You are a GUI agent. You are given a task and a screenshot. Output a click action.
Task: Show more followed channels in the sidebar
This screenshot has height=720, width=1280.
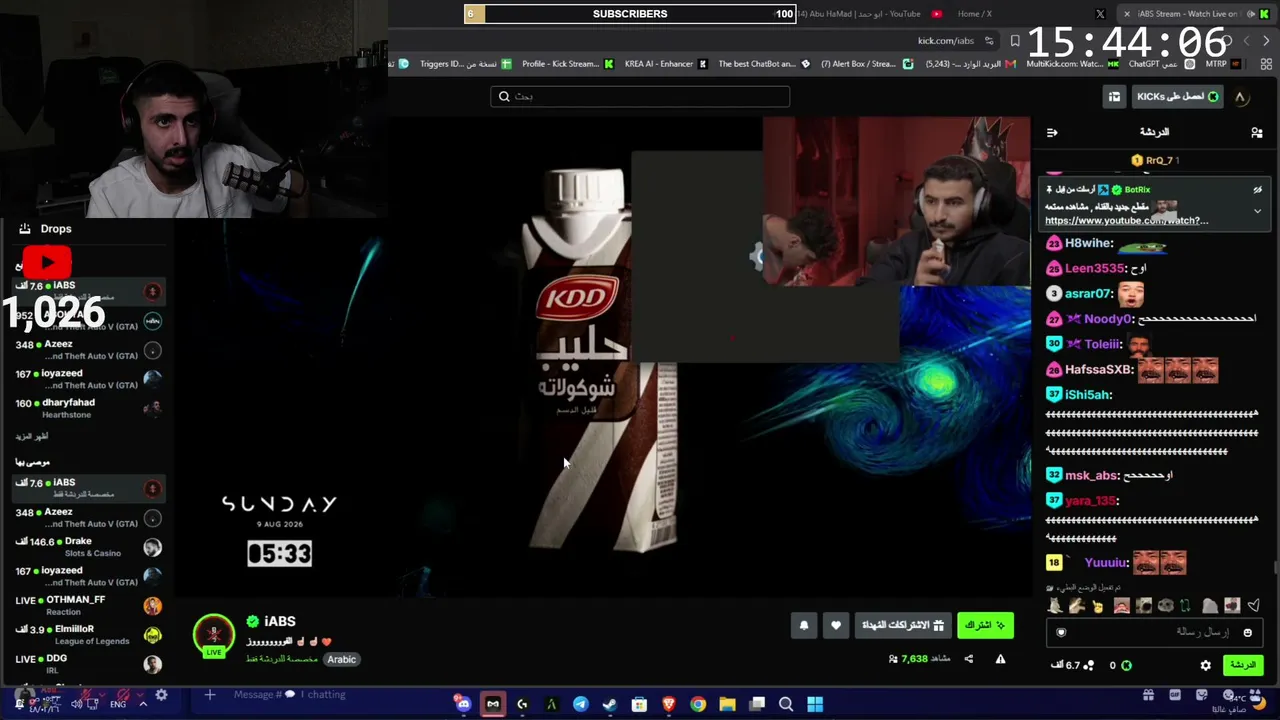(x=32, y=436)
